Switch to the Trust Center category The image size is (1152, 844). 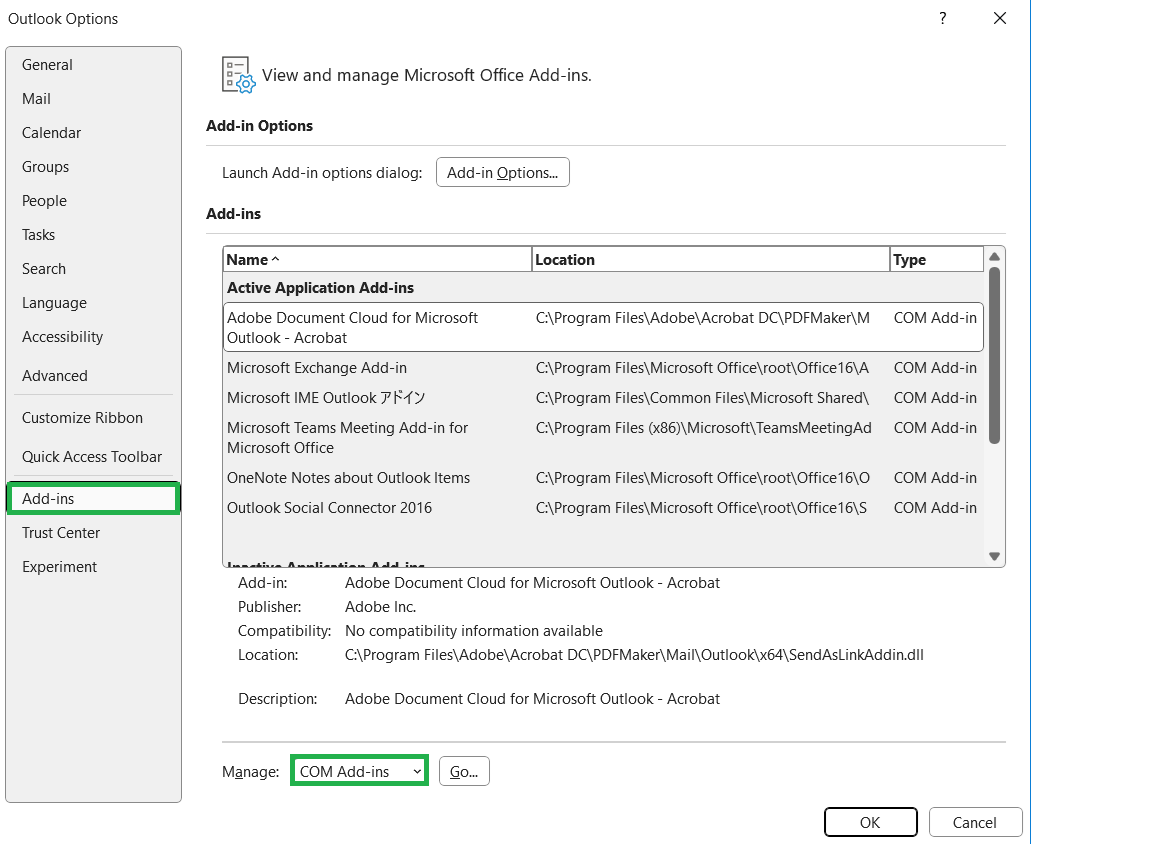coord(60,532)
